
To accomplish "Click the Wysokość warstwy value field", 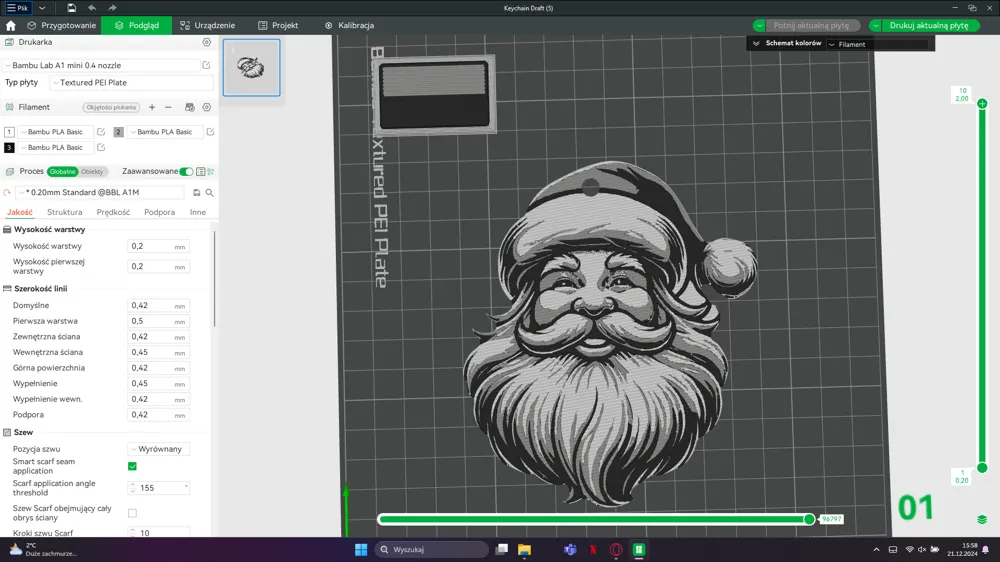I will pyautogui.click(x=158, y=246).
